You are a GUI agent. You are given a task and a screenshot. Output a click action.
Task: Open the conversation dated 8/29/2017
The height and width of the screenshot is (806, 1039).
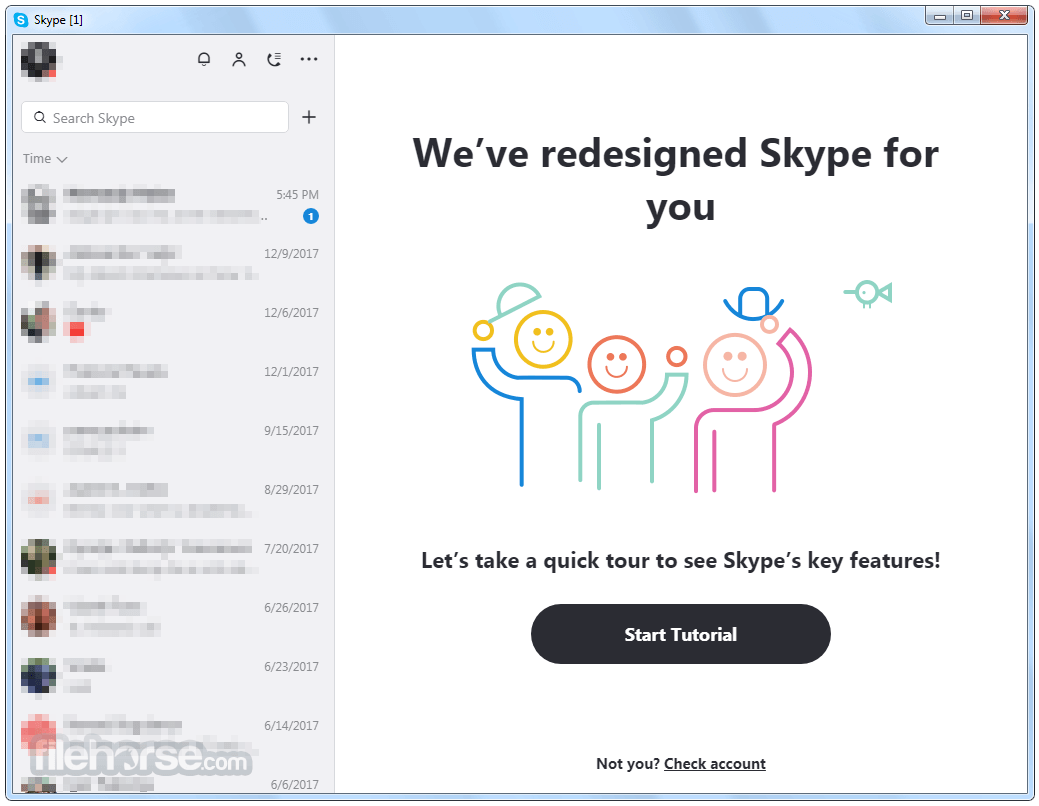[x=174, y=500]
